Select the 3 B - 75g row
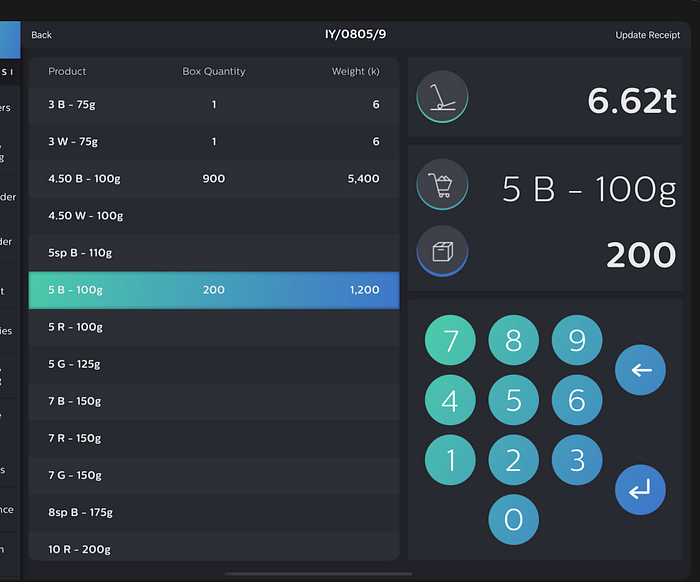700x582 pixels. pyautogui.click(x=214, y=104)
